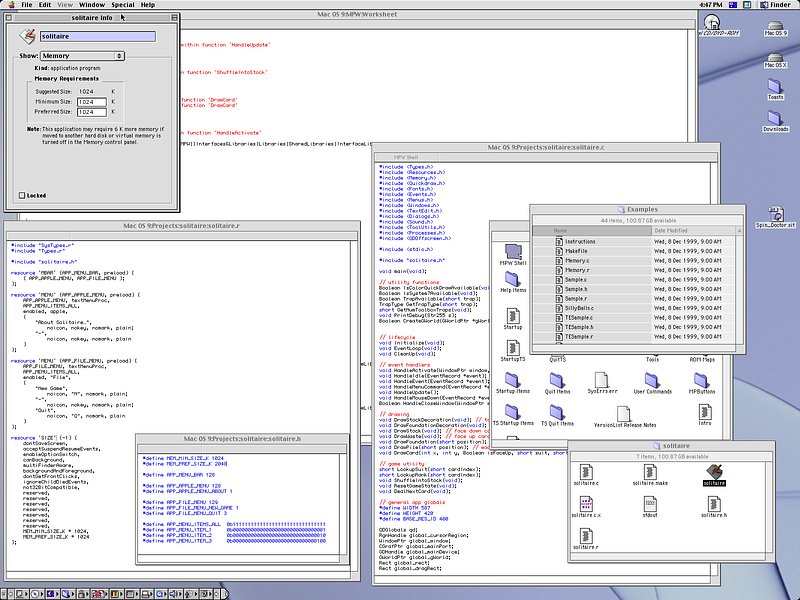The width and height of the screenshot is (800, 600).
Task: Open the Show: Memory pop-up menu
Action: (x=82, y=56)
